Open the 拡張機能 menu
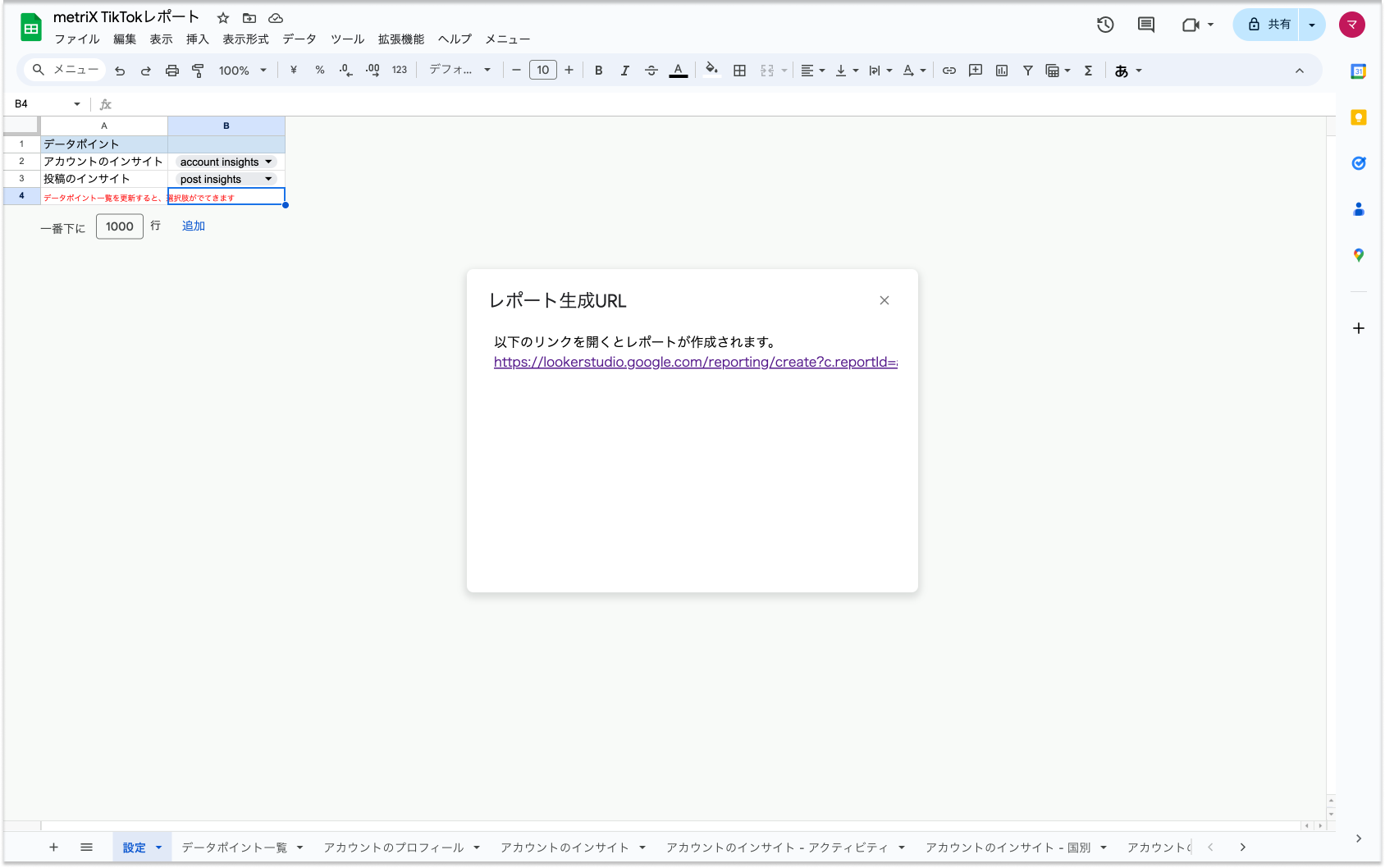Screen dimensions: 1385x868 401,39
